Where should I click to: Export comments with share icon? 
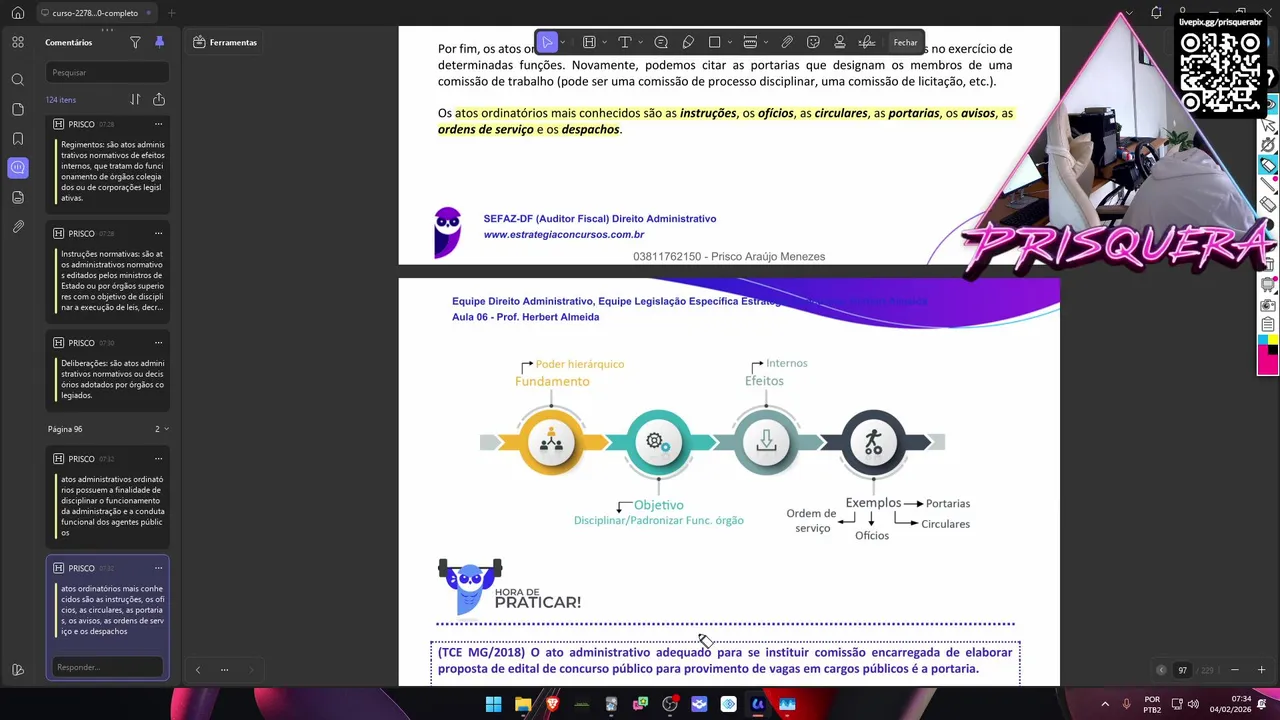[159, 99]
